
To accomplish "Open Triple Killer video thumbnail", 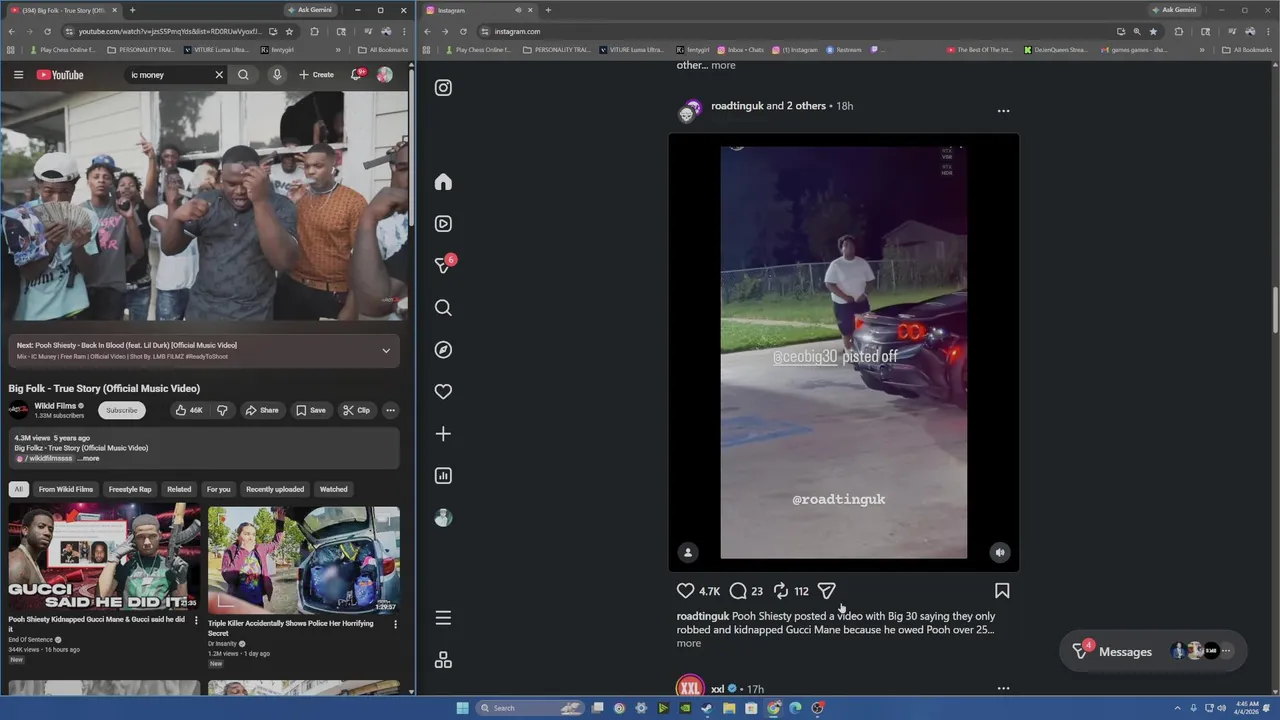I will [304, 559].
